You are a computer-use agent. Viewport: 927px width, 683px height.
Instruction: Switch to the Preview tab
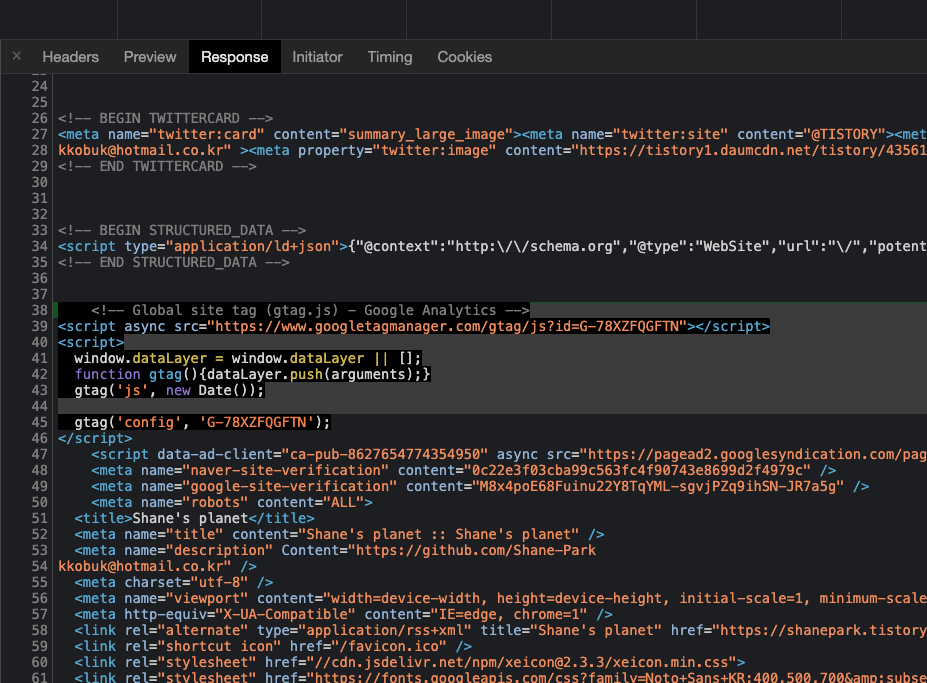(150, 57)
